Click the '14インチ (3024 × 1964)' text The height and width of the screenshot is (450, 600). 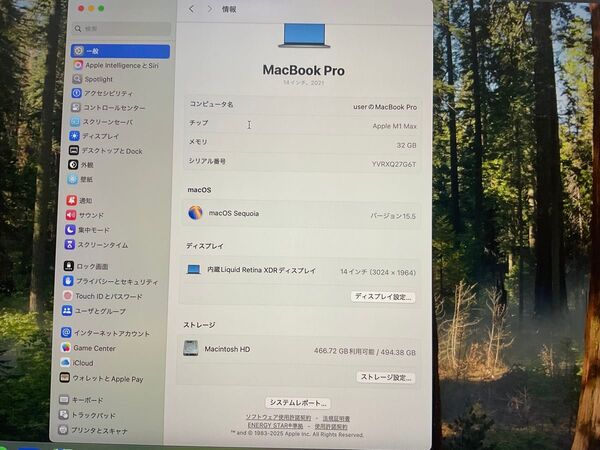coord(378,272)
